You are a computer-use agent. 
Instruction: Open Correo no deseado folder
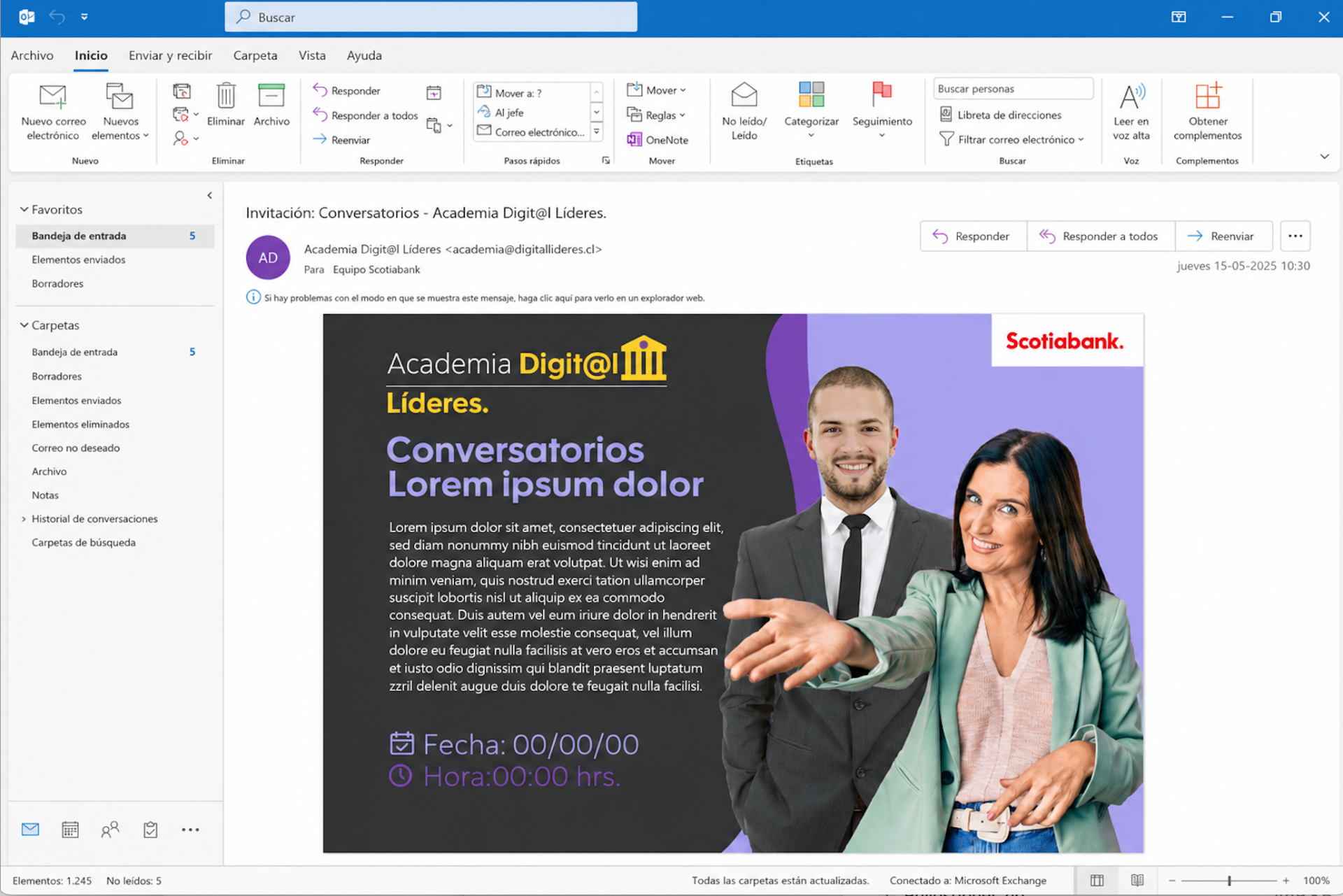point(76,448)
